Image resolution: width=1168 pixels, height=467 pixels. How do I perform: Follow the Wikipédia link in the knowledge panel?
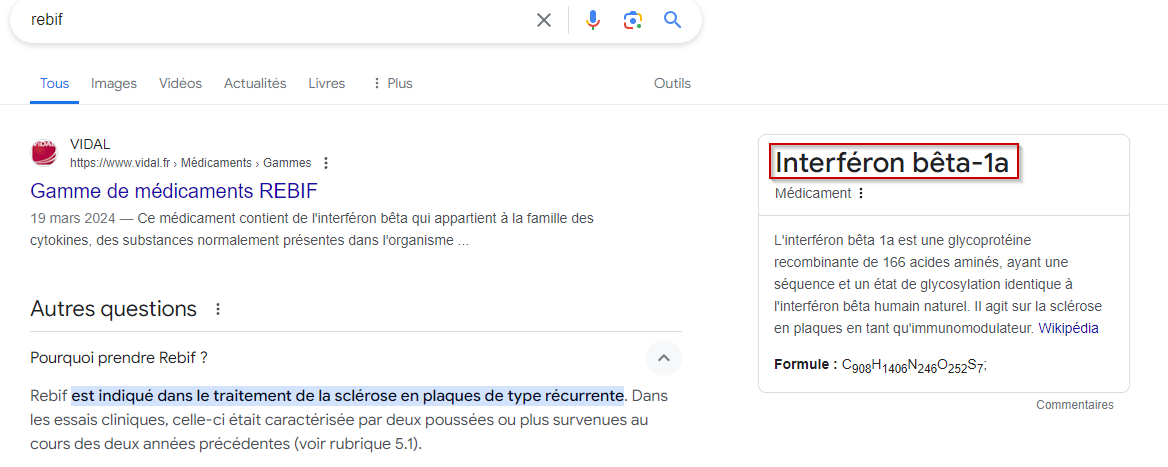point(1068,328)
